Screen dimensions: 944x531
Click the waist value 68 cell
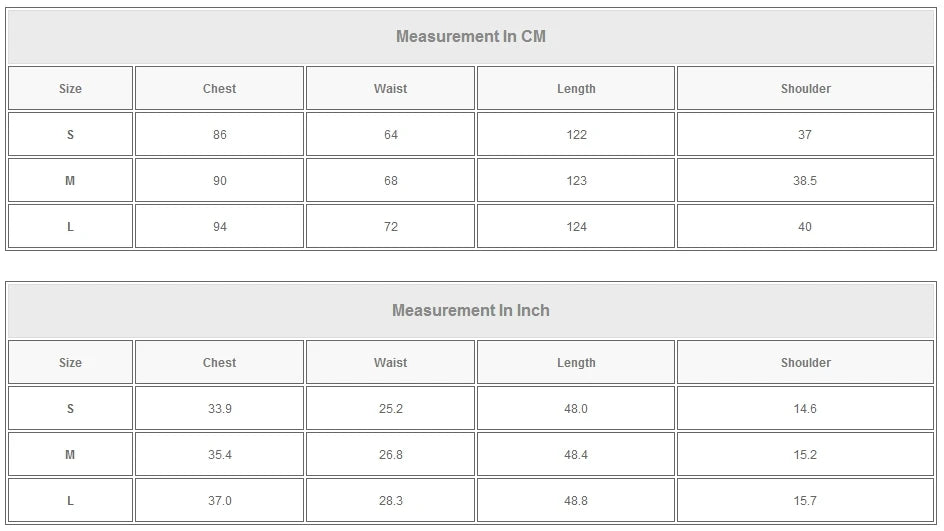pos(390,181)
